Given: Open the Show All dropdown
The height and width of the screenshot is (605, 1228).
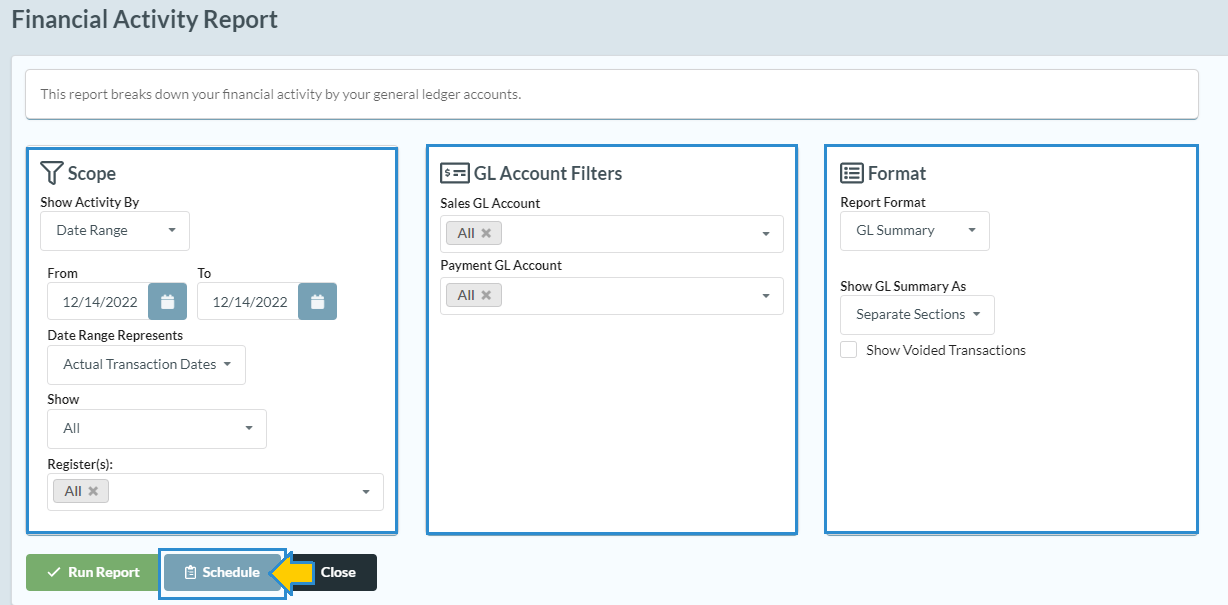Looking at the screenshot, I should pyautogui.click(x=157, y=429).
